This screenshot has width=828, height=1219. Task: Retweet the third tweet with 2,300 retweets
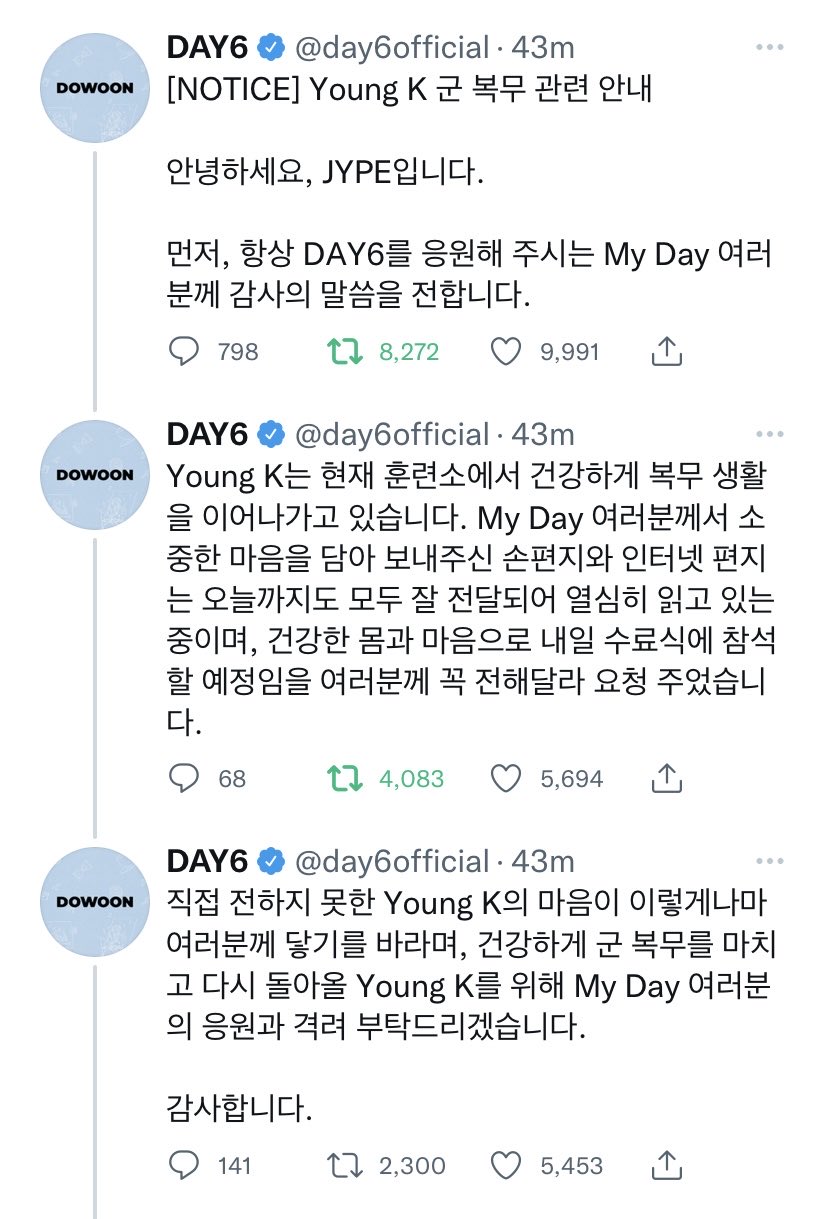(345, 1165)
